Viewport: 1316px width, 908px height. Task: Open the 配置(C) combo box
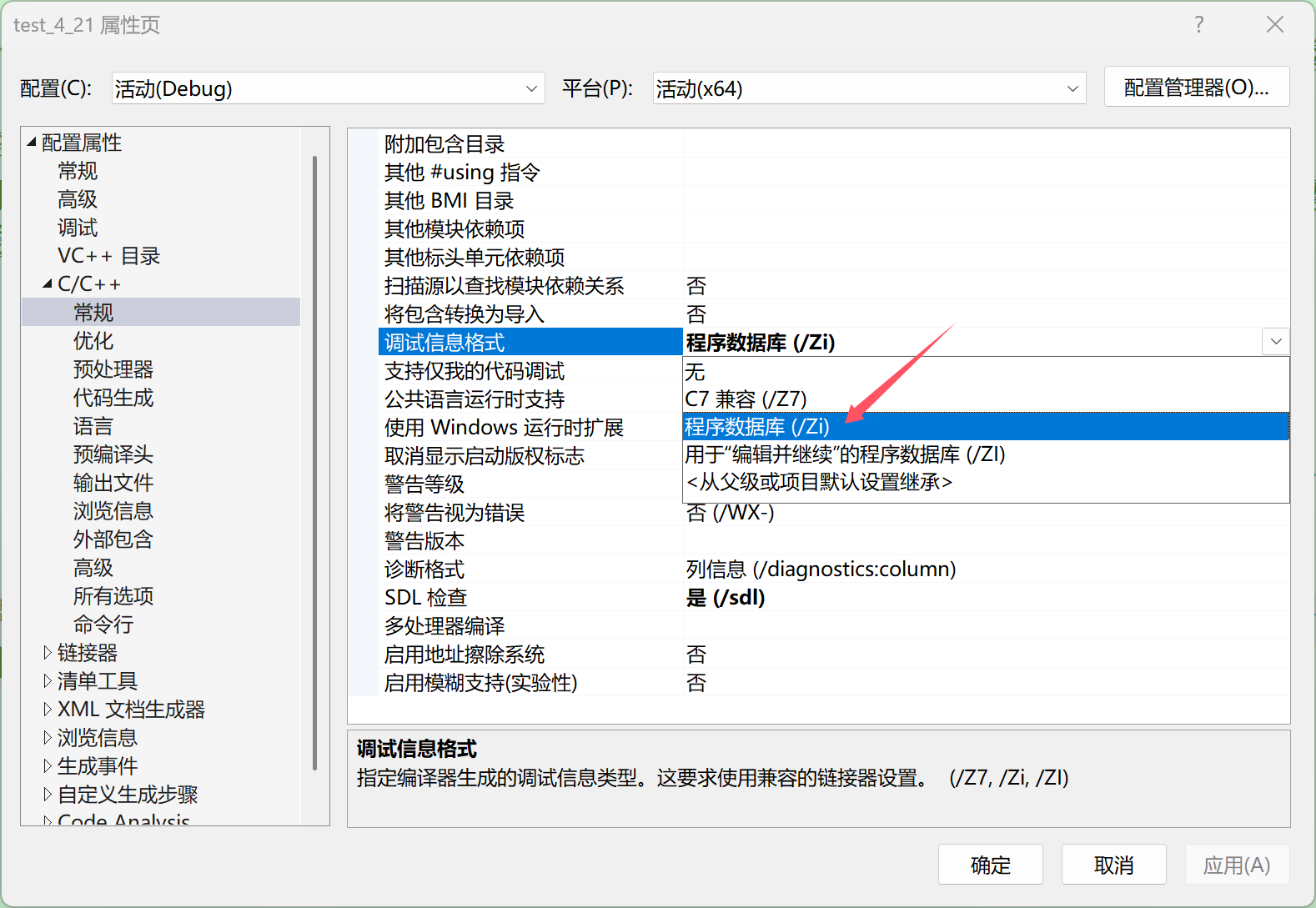tap(328, 88)
